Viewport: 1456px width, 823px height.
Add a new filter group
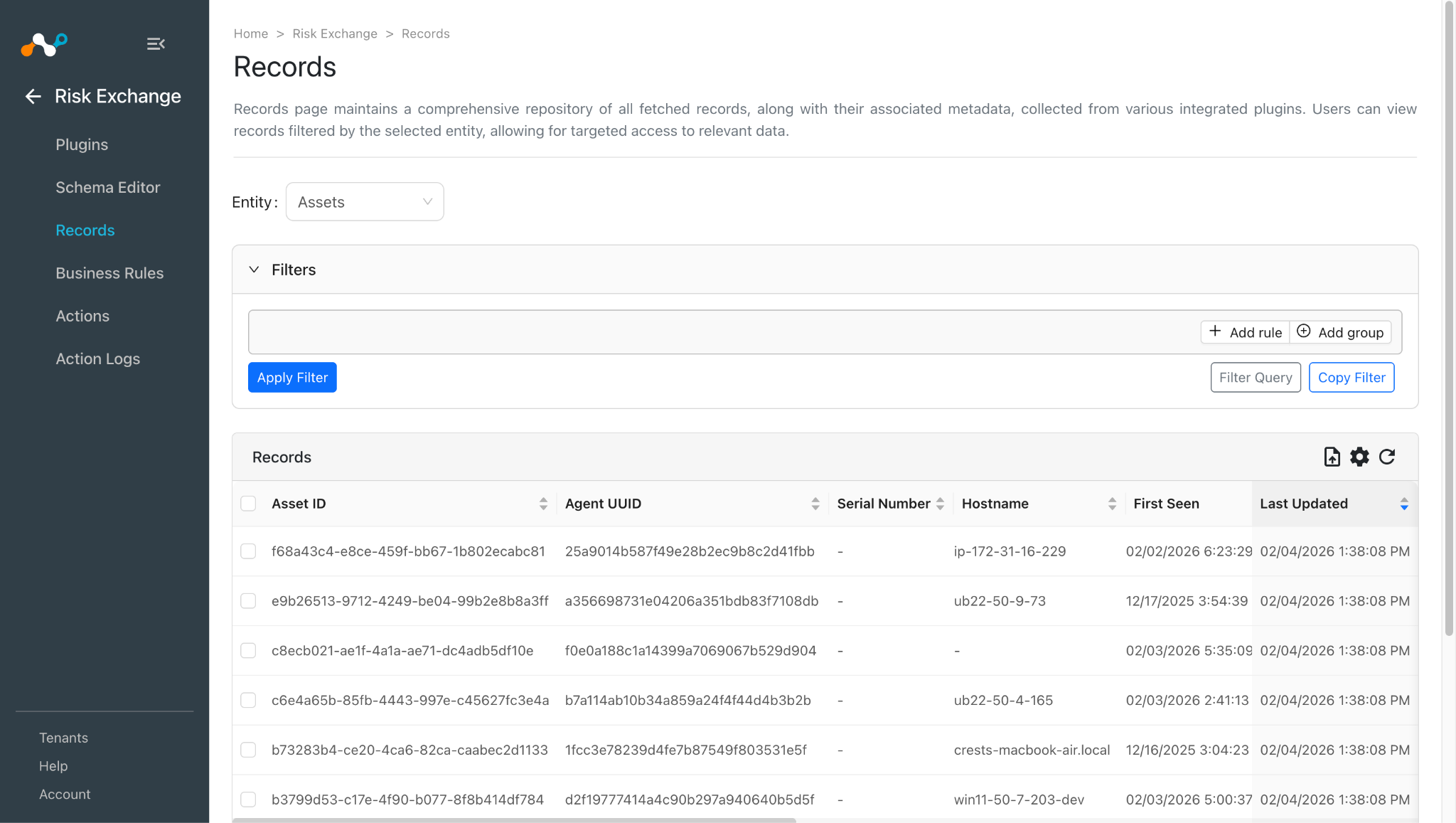[x=1340, y=332]
